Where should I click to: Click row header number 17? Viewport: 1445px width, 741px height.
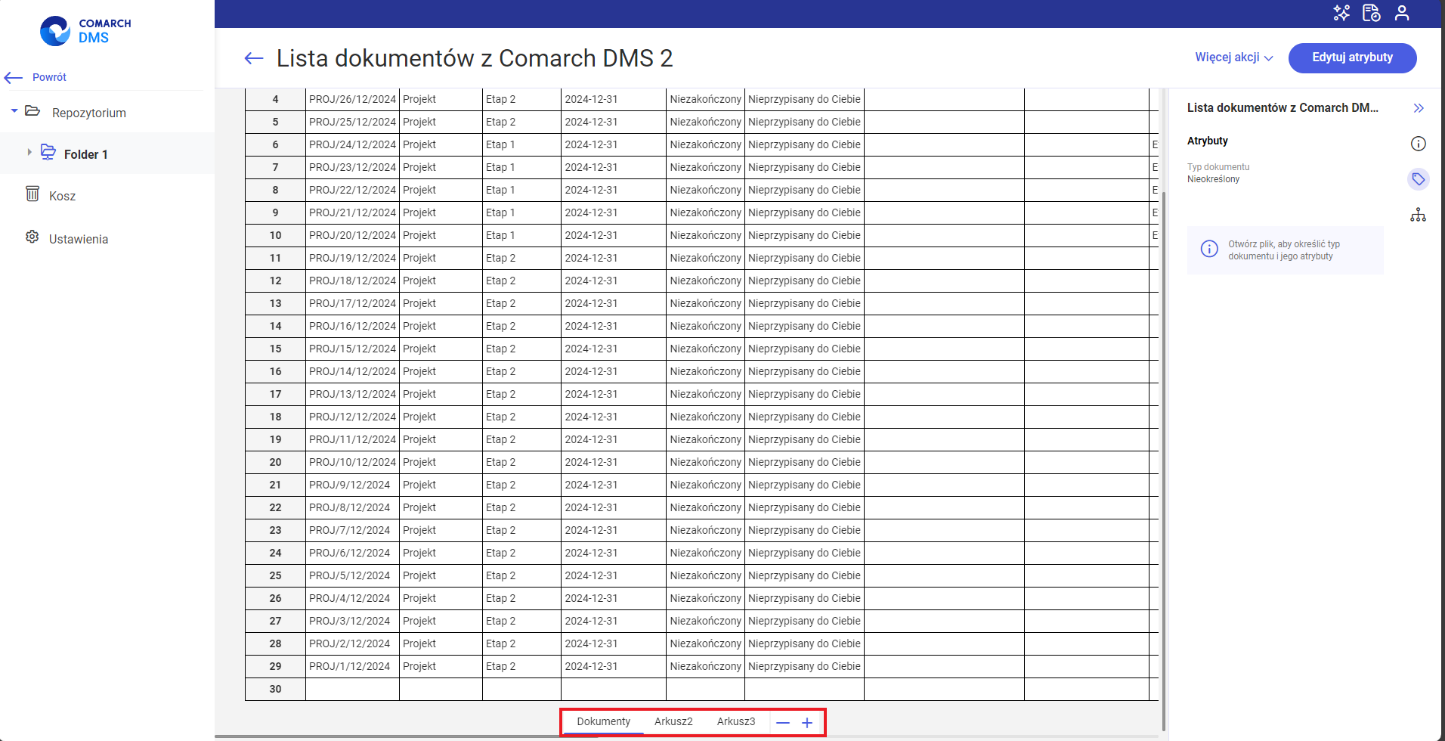click(x=275, y=394)
